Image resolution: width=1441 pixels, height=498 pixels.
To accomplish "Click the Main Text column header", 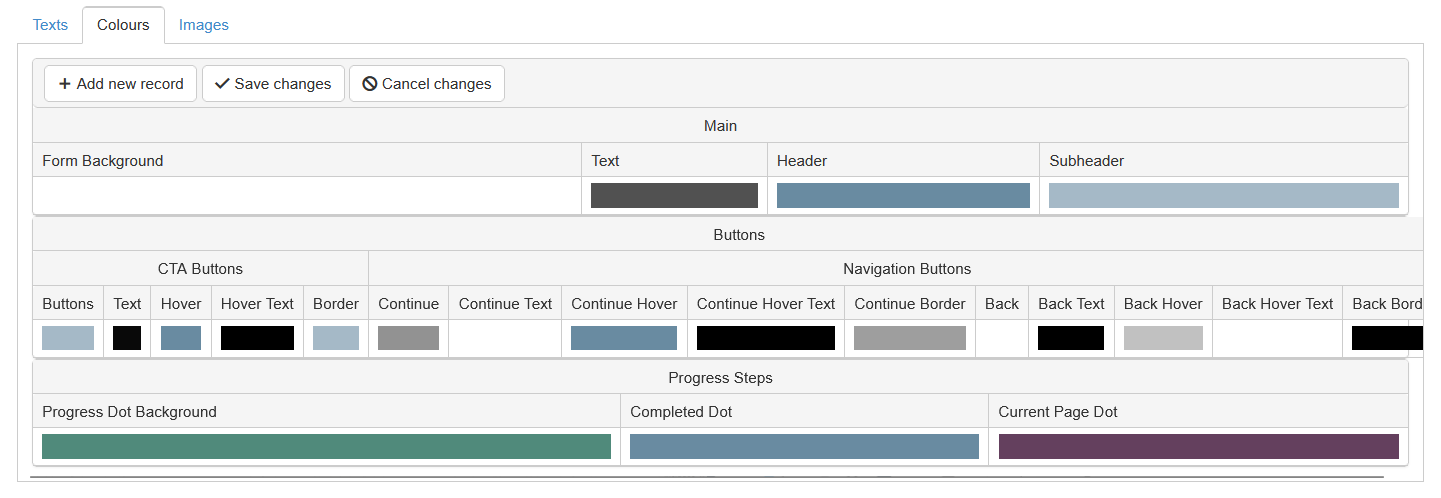I will pyautogui.click(x=674, y=160).
